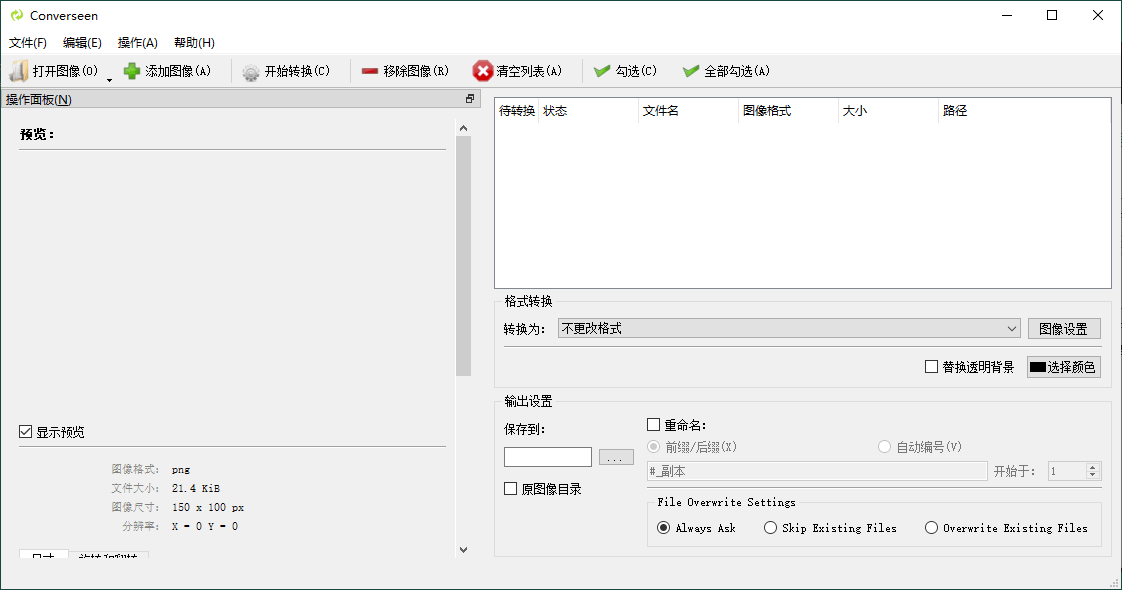This screenshot has height=590, width=1122.
Task: Clear the list with 清空列表 button
Action: tap(517, 71)
